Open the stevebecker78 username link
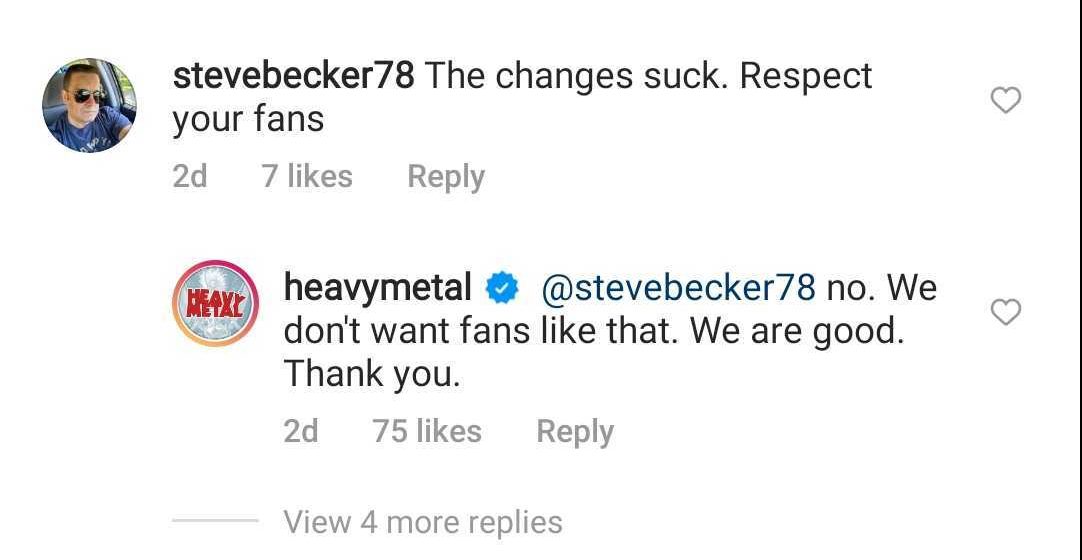 [x=293, y=77]
